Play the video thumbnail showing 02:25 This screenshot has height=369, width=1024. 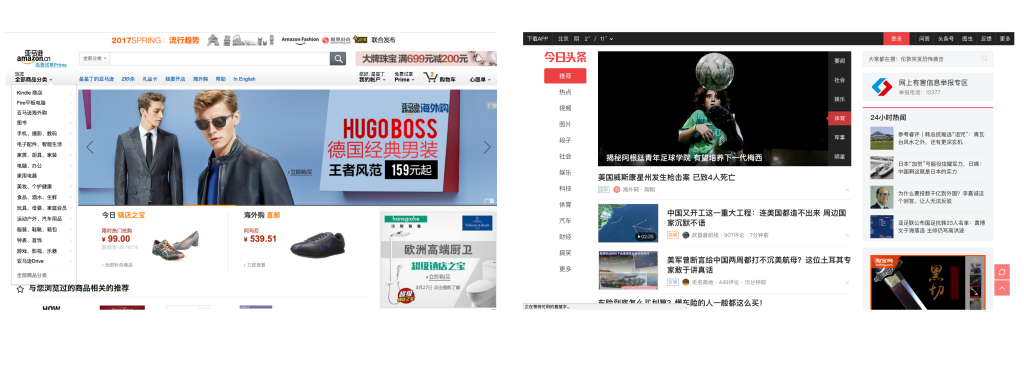(x=628, y=223)
